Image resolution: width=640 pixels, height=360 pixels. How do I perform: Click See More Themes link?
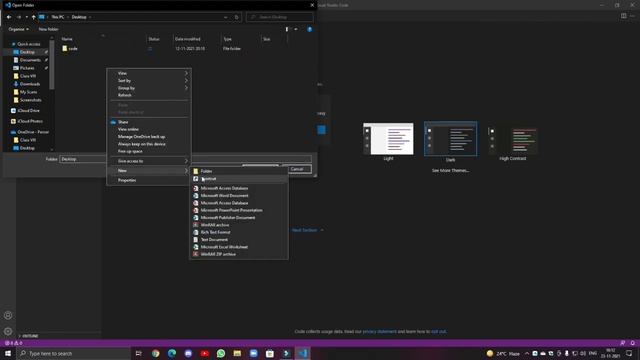click(x=450, y=171)
